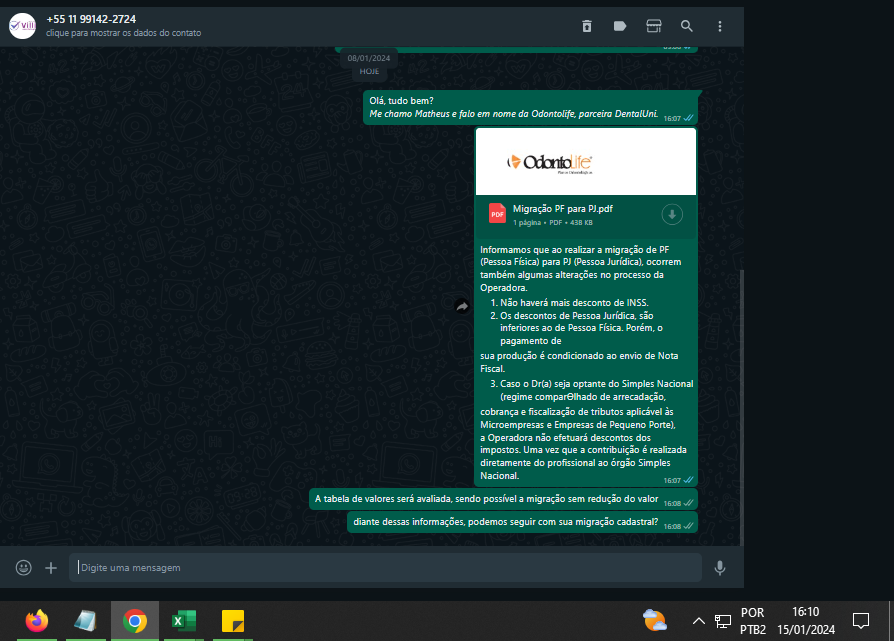Screen dimensions: 894x641
Task: Click the trash delete icon in chat header
Action: (x=587, y=26)
